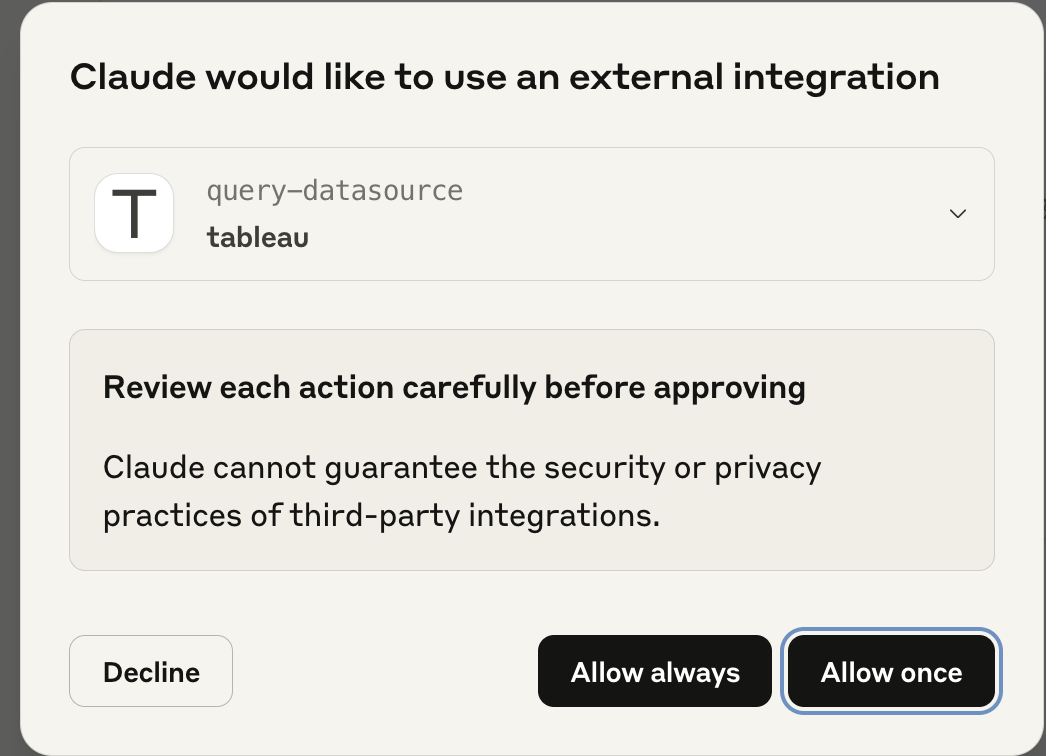Click the focused button with blue outline
Screen dimensions: 1046x756
click(891, 671)
